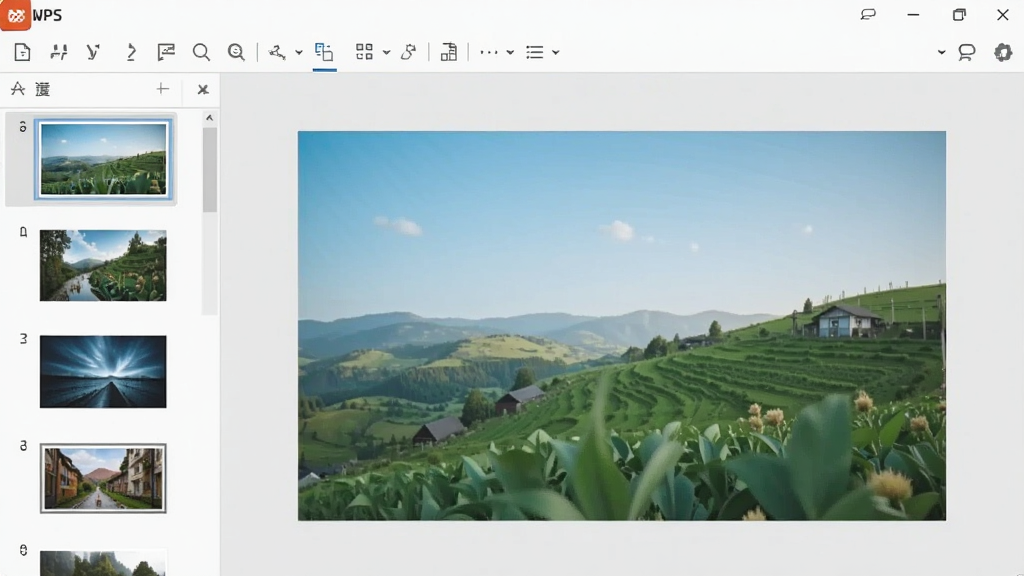Click the connected nodes toolbar icon

pos(277,52)
